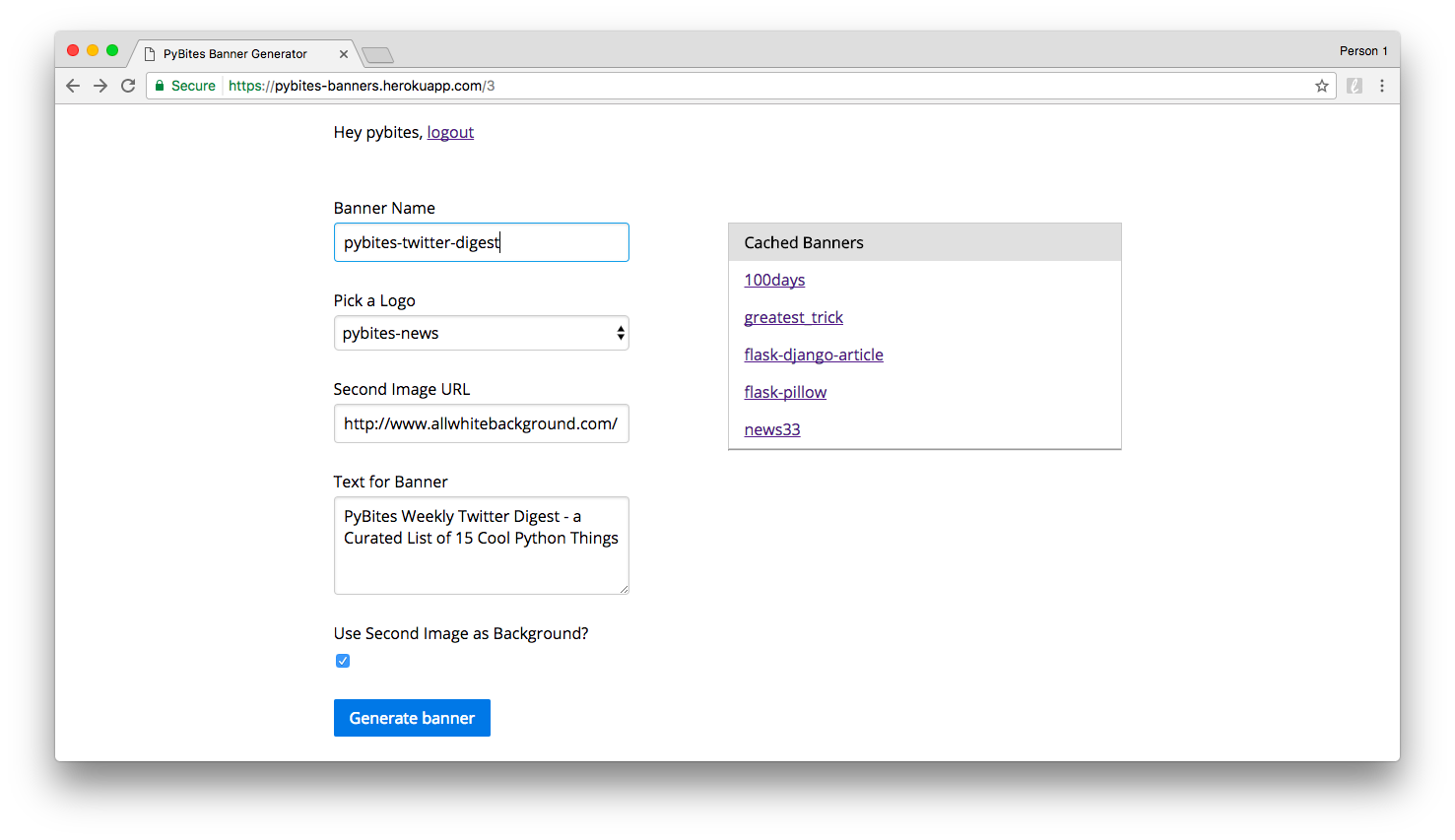Screen dimensions: 1455x840
Task: Click the Secure padlock icon
Action: pos(160,86)
